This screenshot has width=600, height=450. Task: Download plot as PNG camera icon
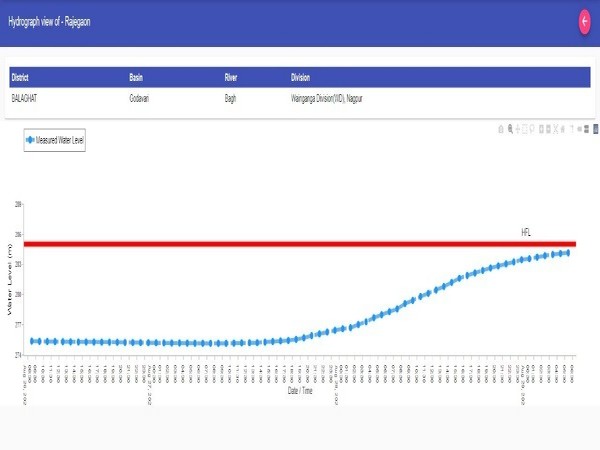click(500, 129)
